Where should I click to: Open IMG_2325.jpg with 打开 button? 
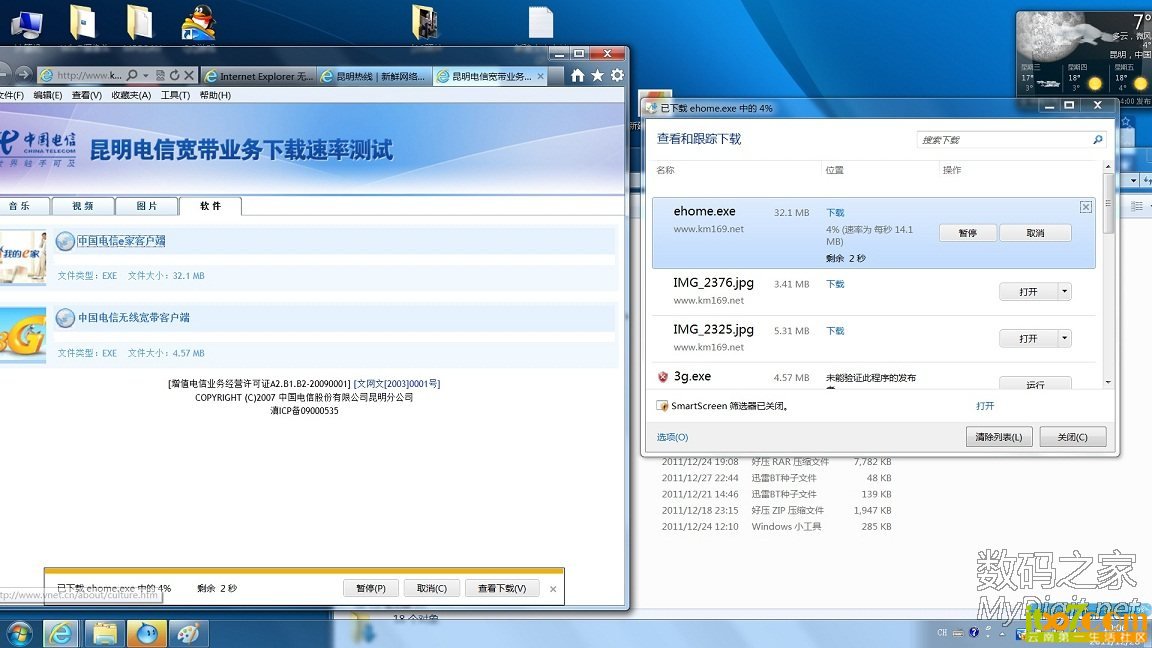point(1029,339)
